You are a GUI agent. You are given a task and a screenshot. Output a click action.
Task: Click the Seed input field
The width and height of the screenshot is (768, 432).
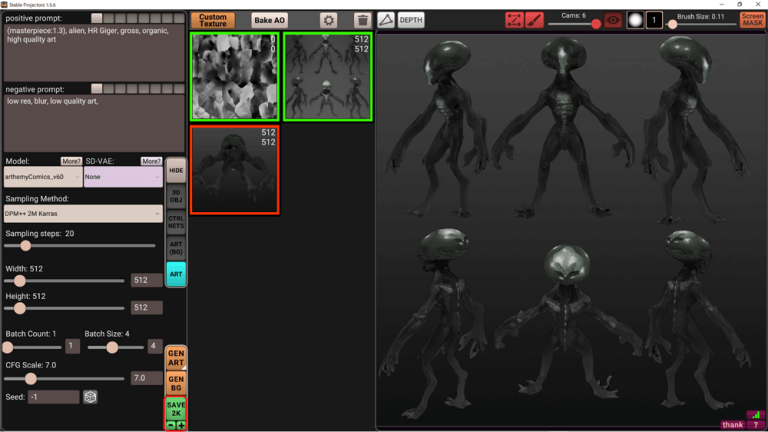53,397
